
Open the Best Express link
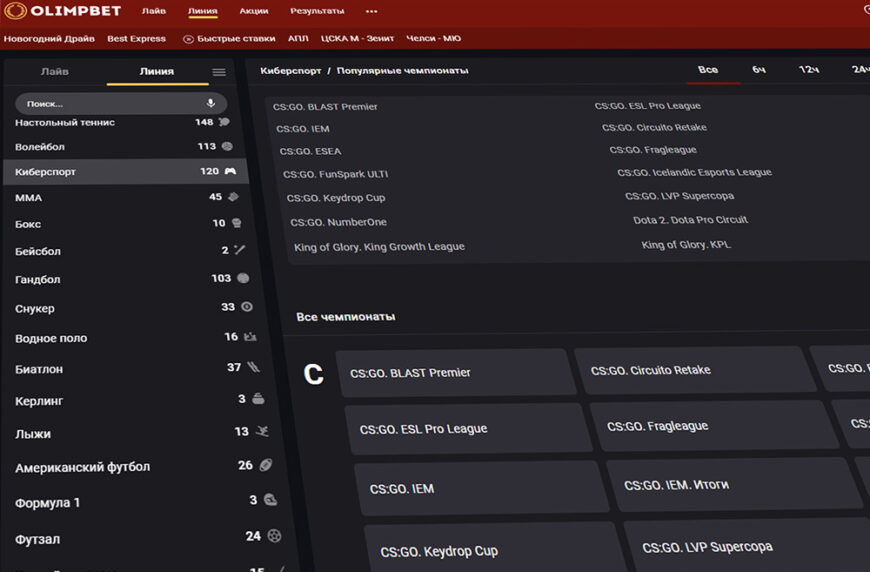(136, 39)
